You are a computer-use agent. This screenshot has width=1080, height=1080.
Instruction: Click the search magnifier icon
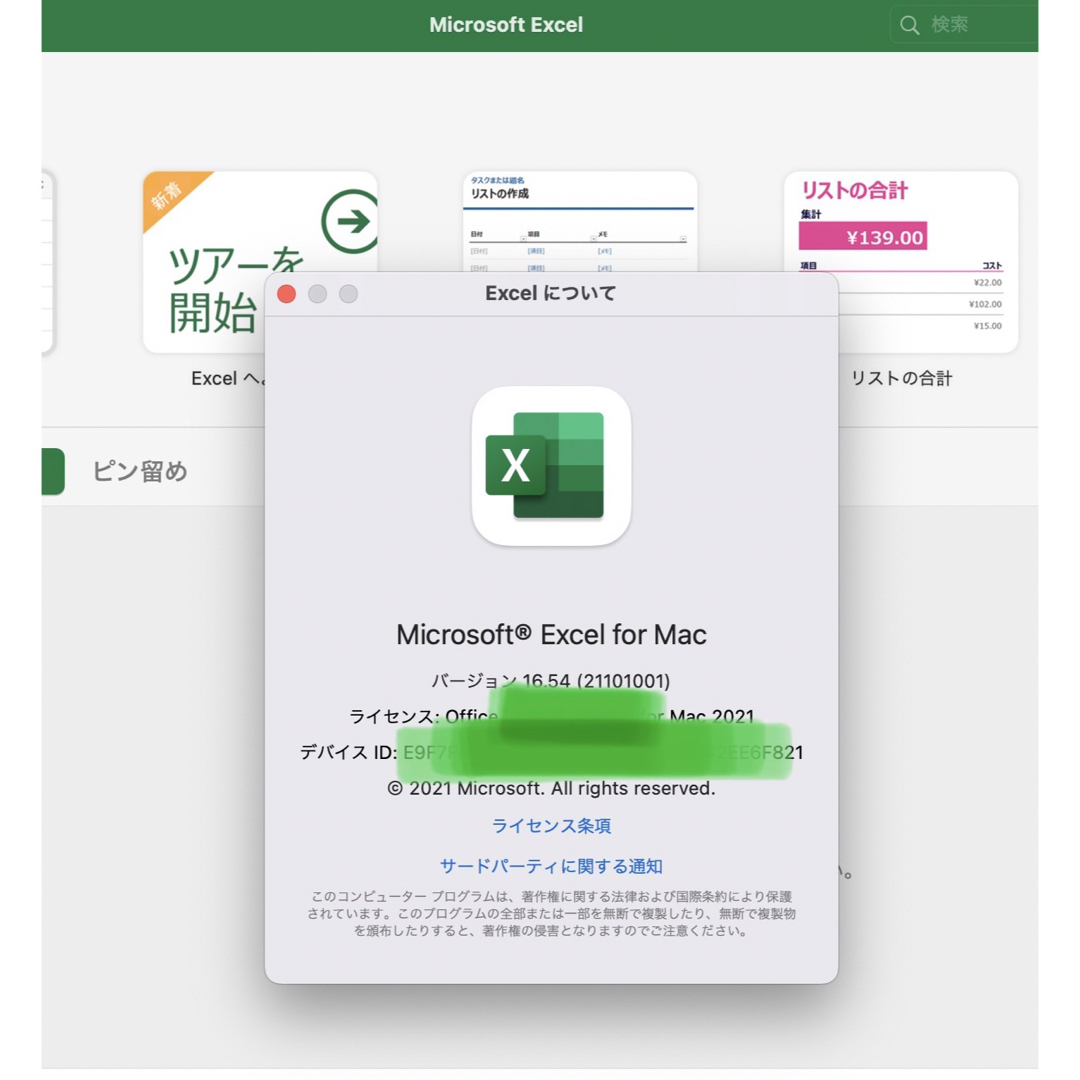(909, 25)
